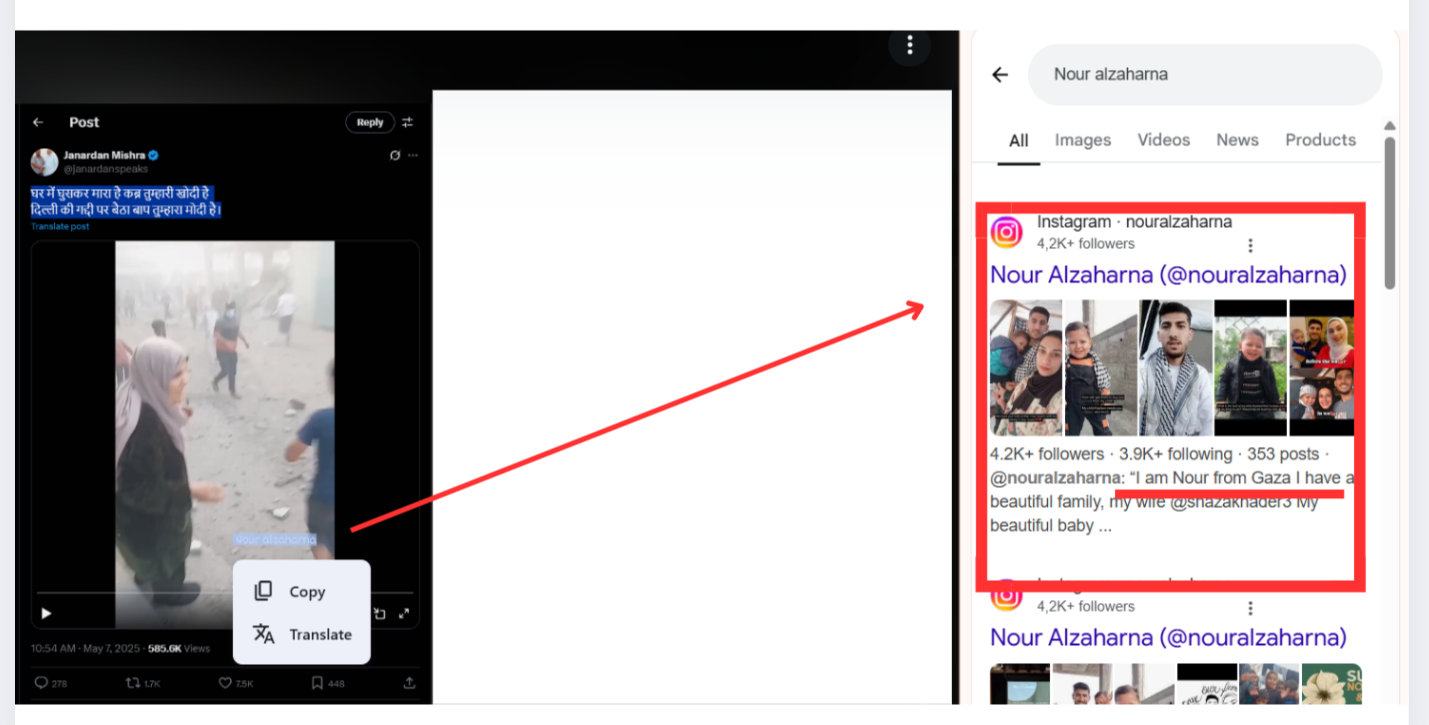The image size is (1429, 725).
Task: Click the Instagram logo of first result
Action: click(x=1007, y=232)
